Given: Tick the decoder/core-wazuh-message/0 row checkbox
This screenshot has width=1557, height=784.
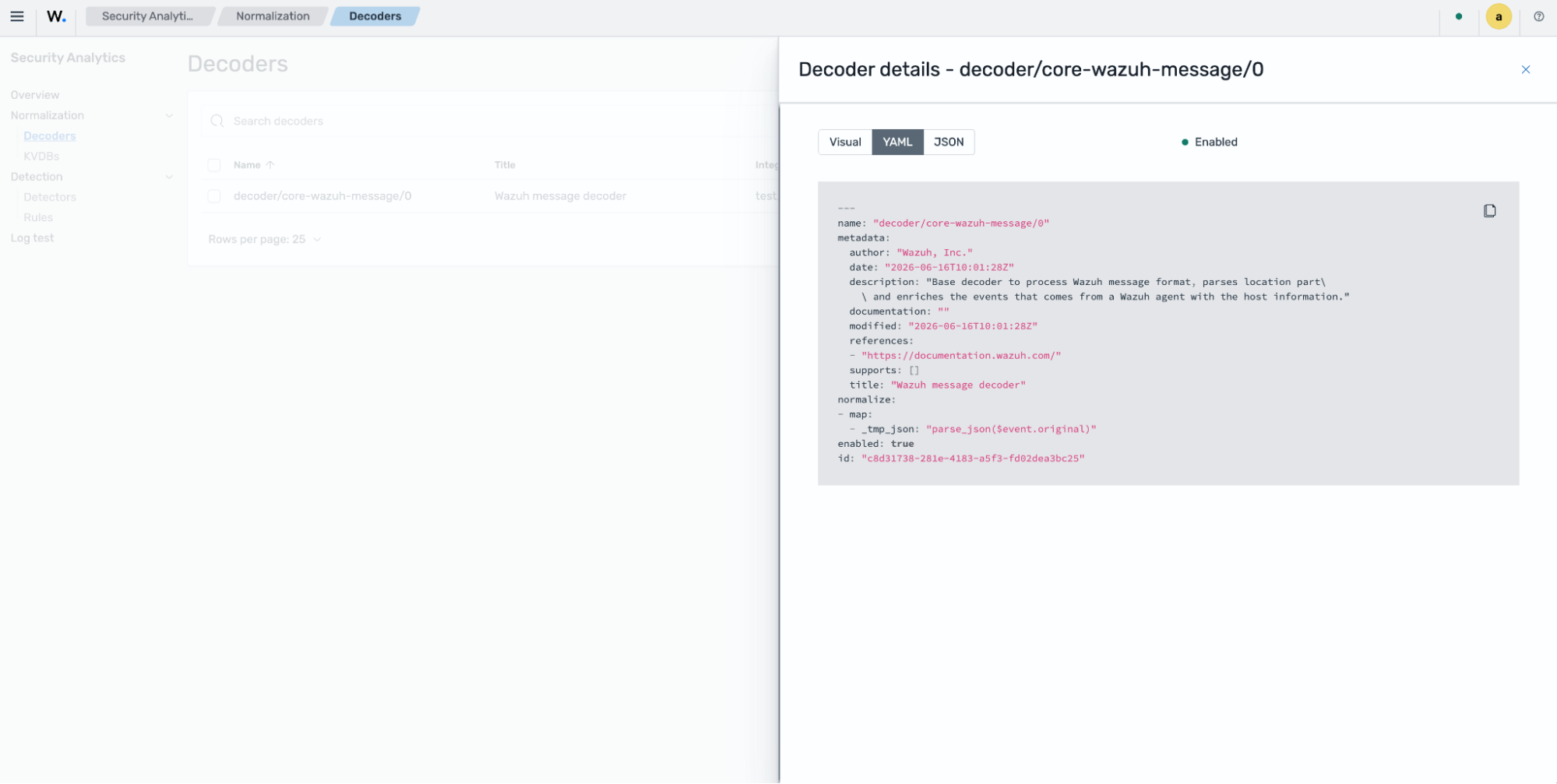Looking at the screenshot, I should coord(214,196).
